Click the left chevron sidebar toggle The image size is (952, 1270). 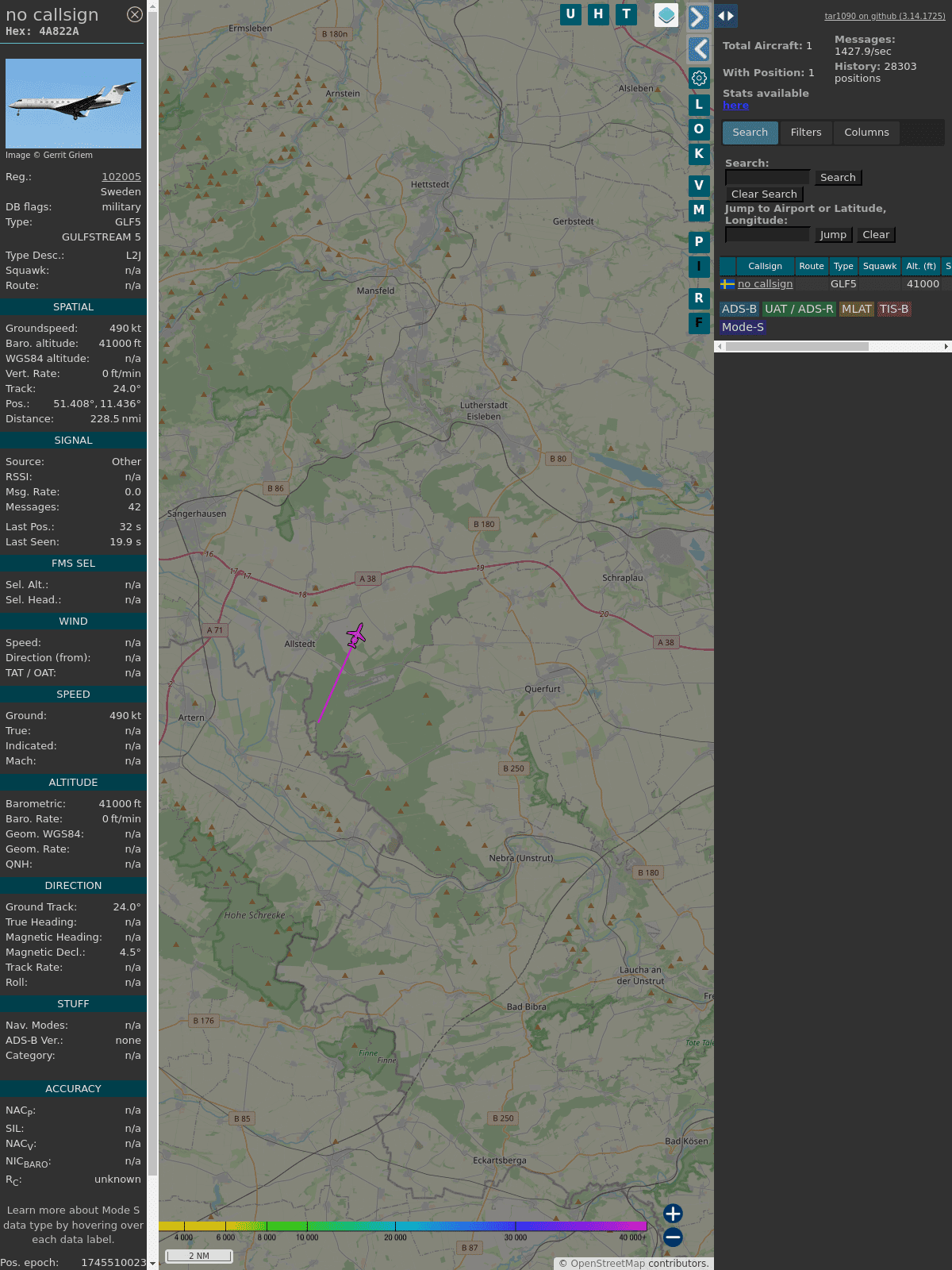pos(698,49)
